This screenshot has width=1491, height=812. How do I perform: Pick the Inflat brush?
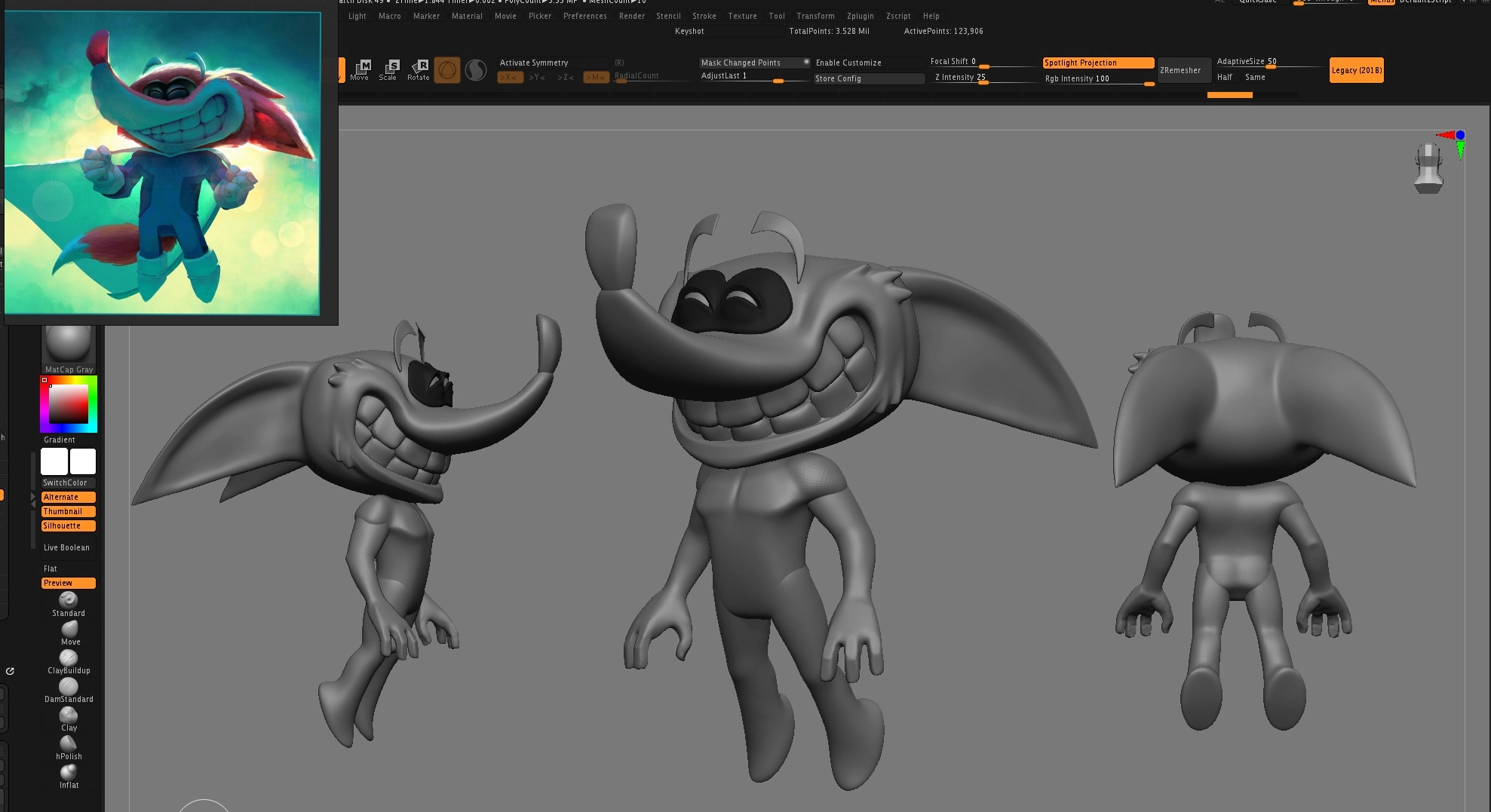(x=69, y=774)
